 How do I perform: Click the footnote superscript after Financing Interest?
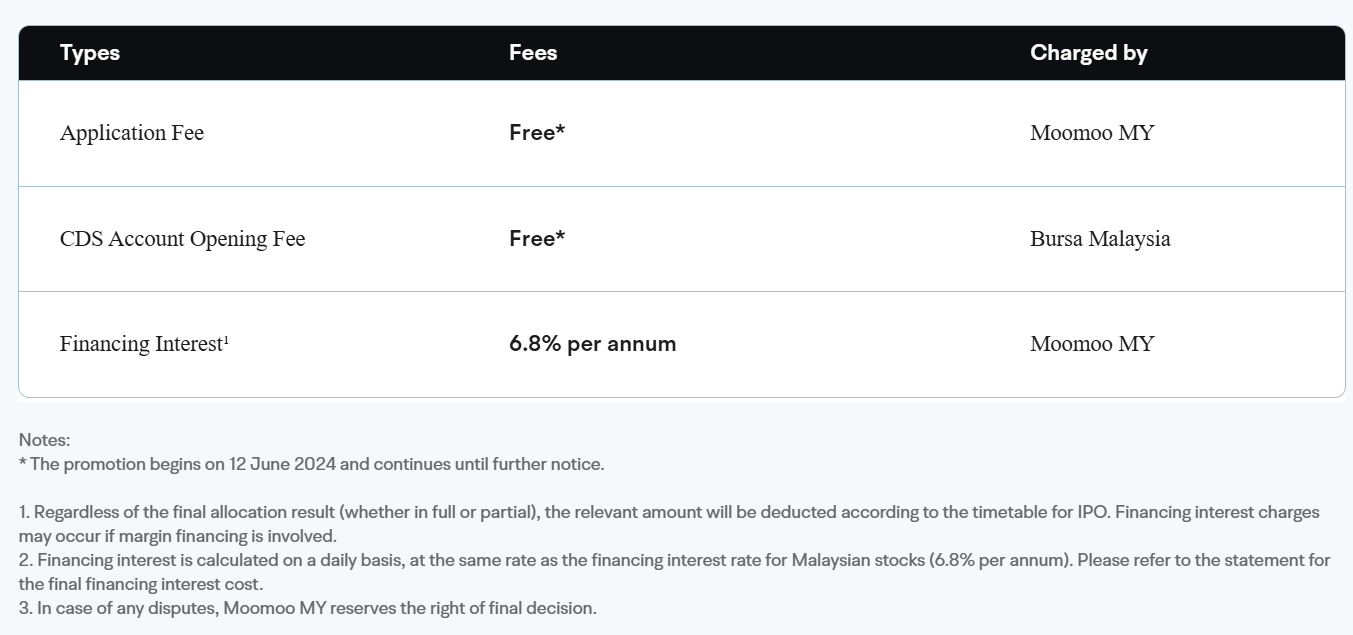pyautogui.click(x=226, y=340)
